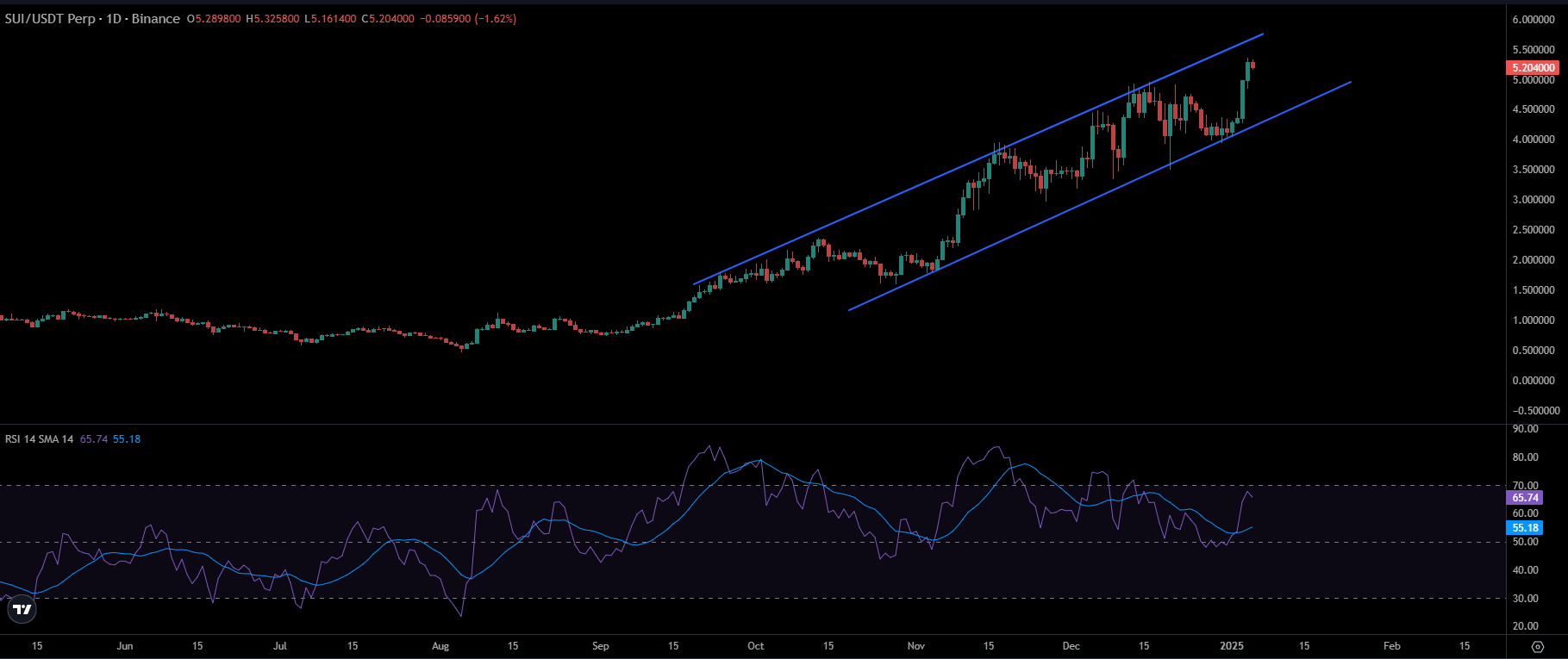This screenshot has width=1568, height=659.
Task: Click the 0.000000 price axis label
Action: (1534, 381)
